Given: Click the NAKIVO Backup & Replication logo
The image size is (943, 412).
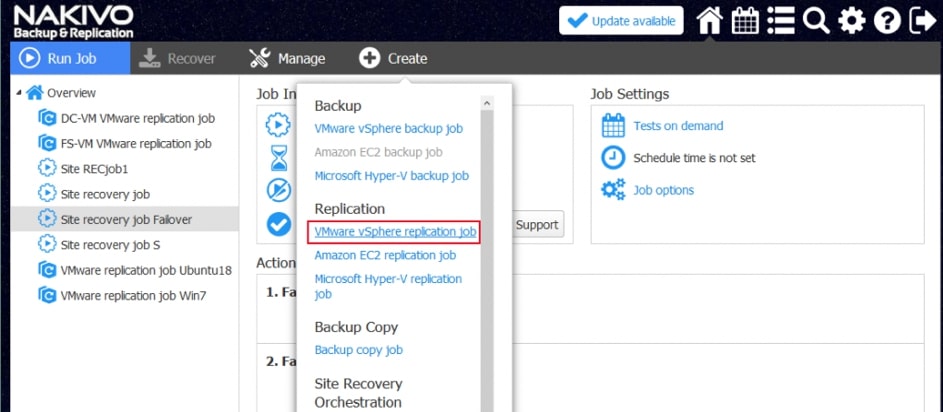Looking at the screenshot, I should pos(73,22).
